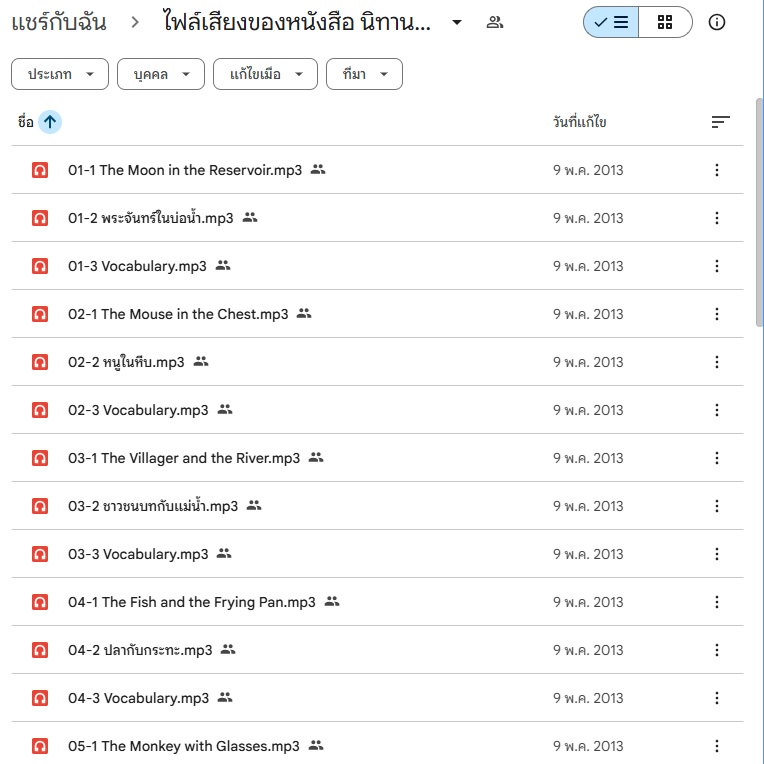Select file 03-1 The Villager and the River.mp3
Image resolution: width=764 pixels, height=764 pixels.
pyautogui.click(x=377, y=458)
